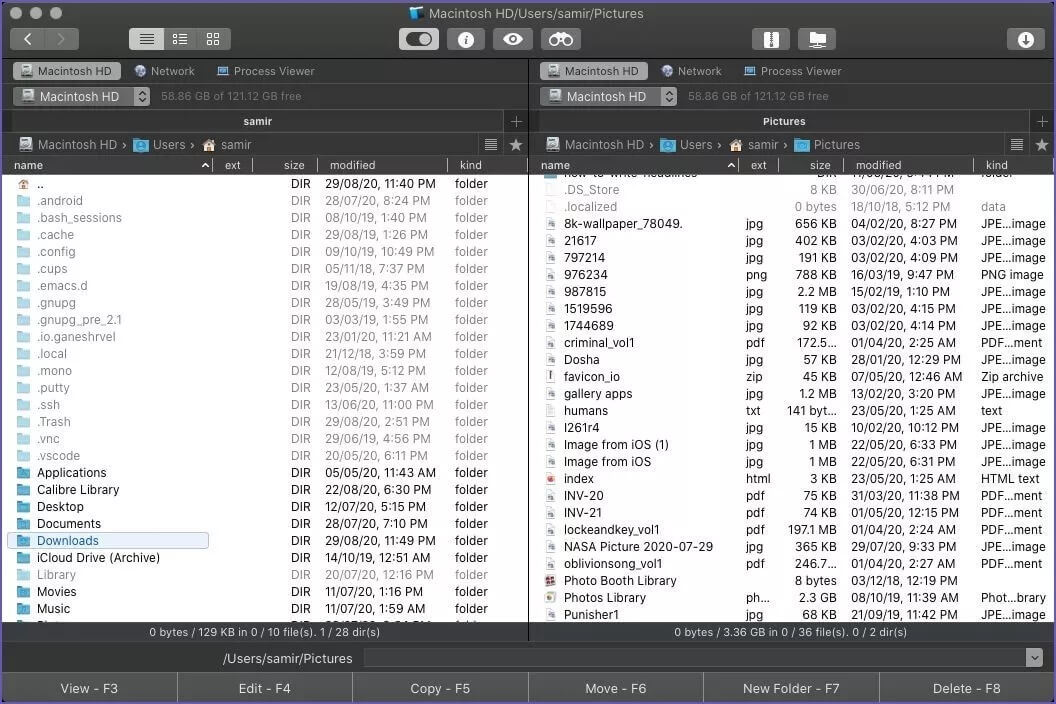Select the Movies folder icon

24,591
